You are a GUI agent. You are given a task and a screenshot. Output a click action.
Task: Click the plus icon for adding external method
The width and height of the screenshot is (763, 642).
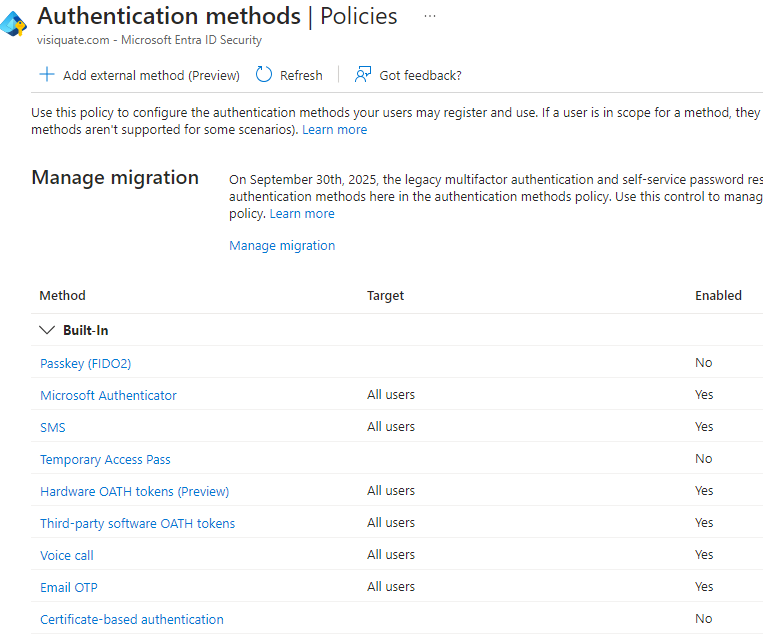coord(47,74)
